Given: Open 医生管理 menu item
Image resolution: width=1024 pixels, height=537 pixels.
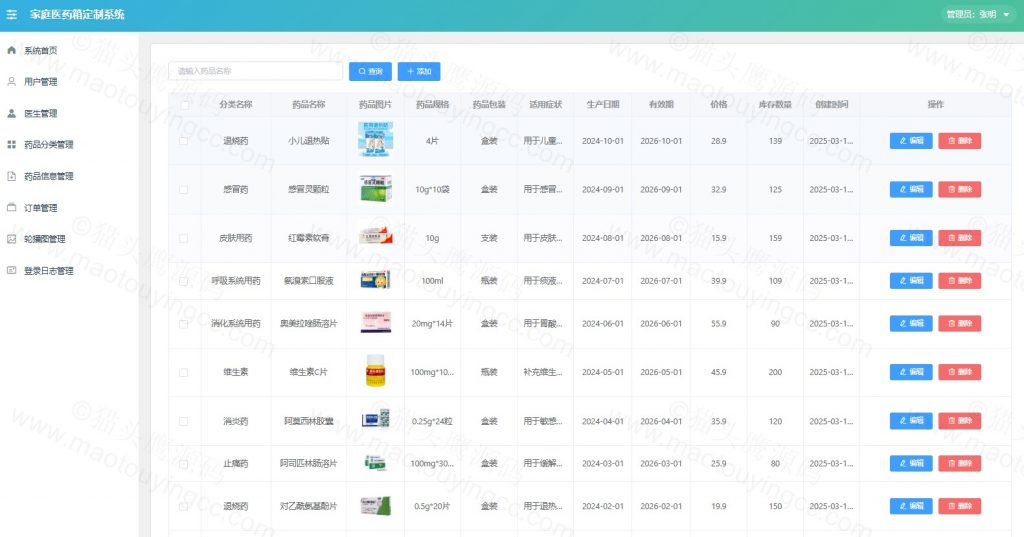Looking at the screenshot, I should point(69,113).
